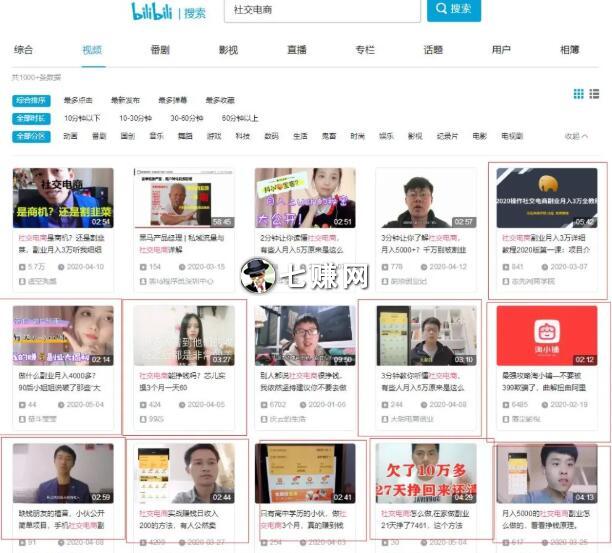Click play-count icon beside 154
The width and height of the screenshot is (612, 553).
pyautogui.click(x=143, y=267)
